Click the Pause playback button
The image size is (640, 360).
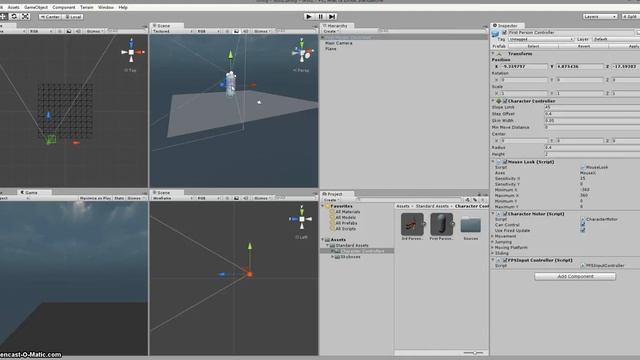pyautogui.click(x=320, y=16)
